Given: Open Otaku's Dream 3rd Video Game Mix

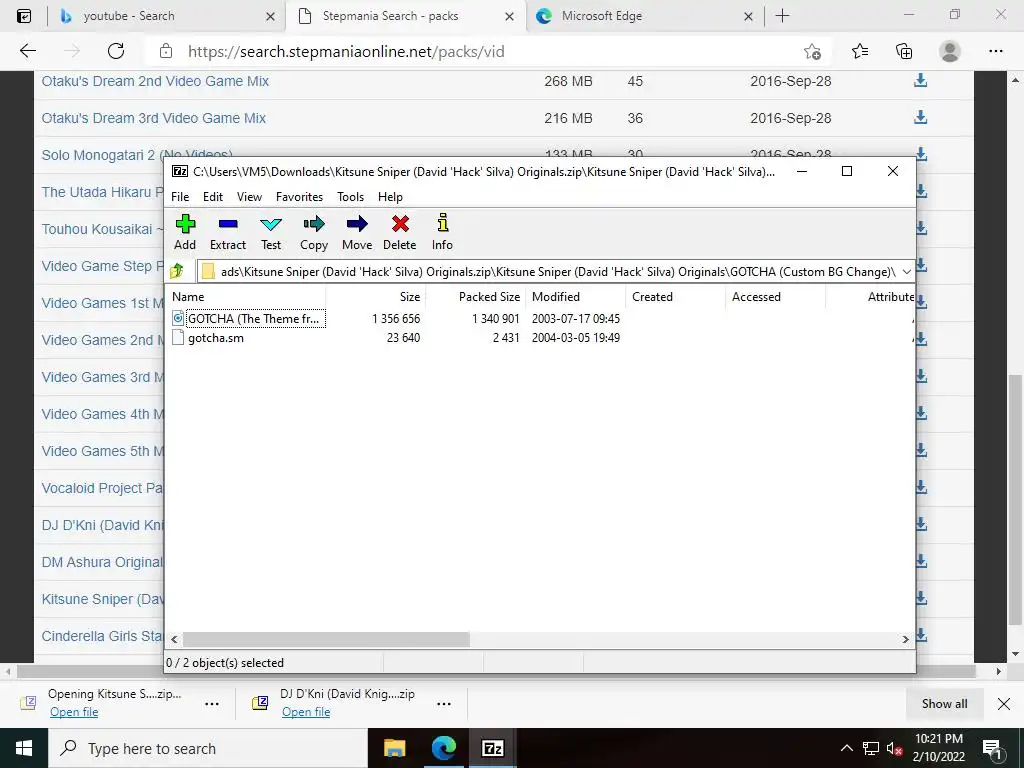Looking at the screenshot, I should tap(153, 118).
